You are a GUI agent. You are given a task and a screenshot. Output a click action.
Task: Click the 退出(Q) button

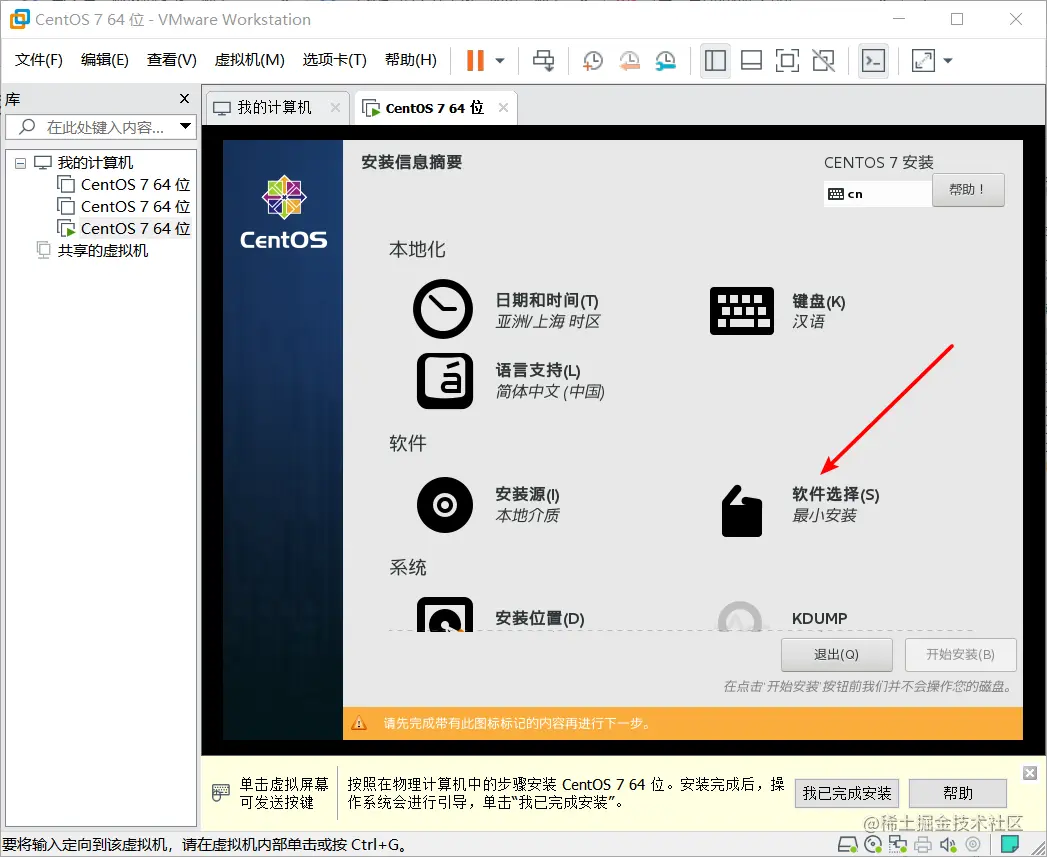tap(837, 655)
